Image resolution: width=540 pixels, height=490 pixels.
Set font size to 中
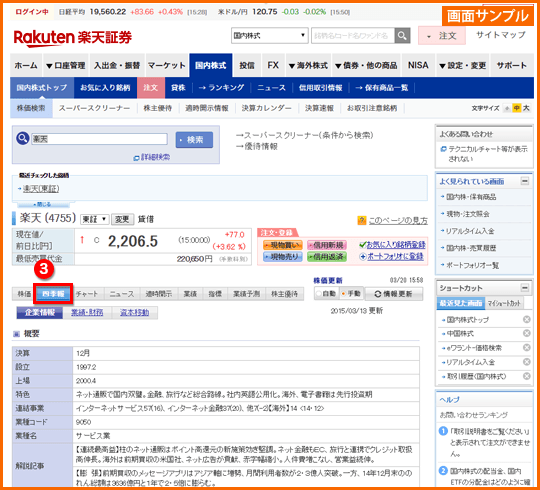(x=517, y=108)
